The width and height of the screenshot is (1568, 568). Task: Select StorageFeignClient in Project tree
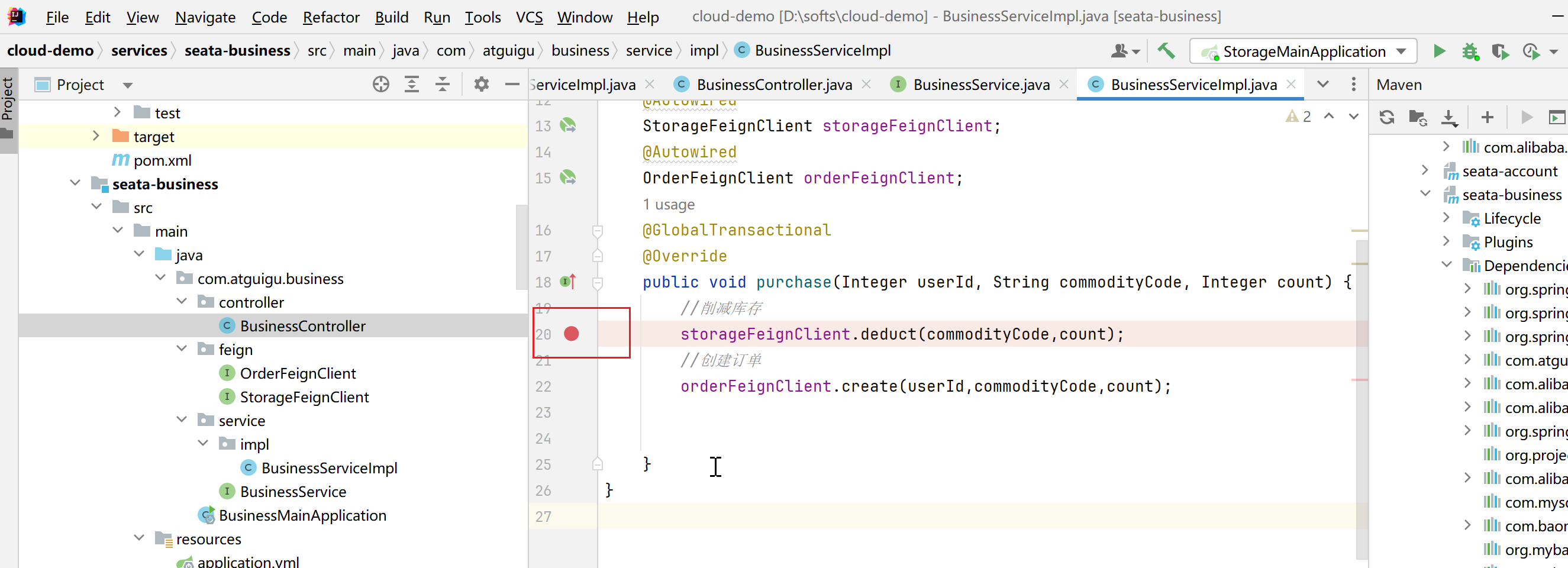tap(304, 397)
